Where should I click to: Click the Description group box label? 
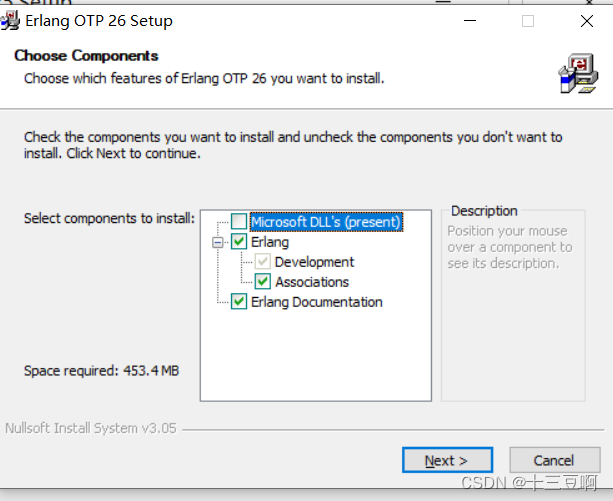(x=484, y=211)
